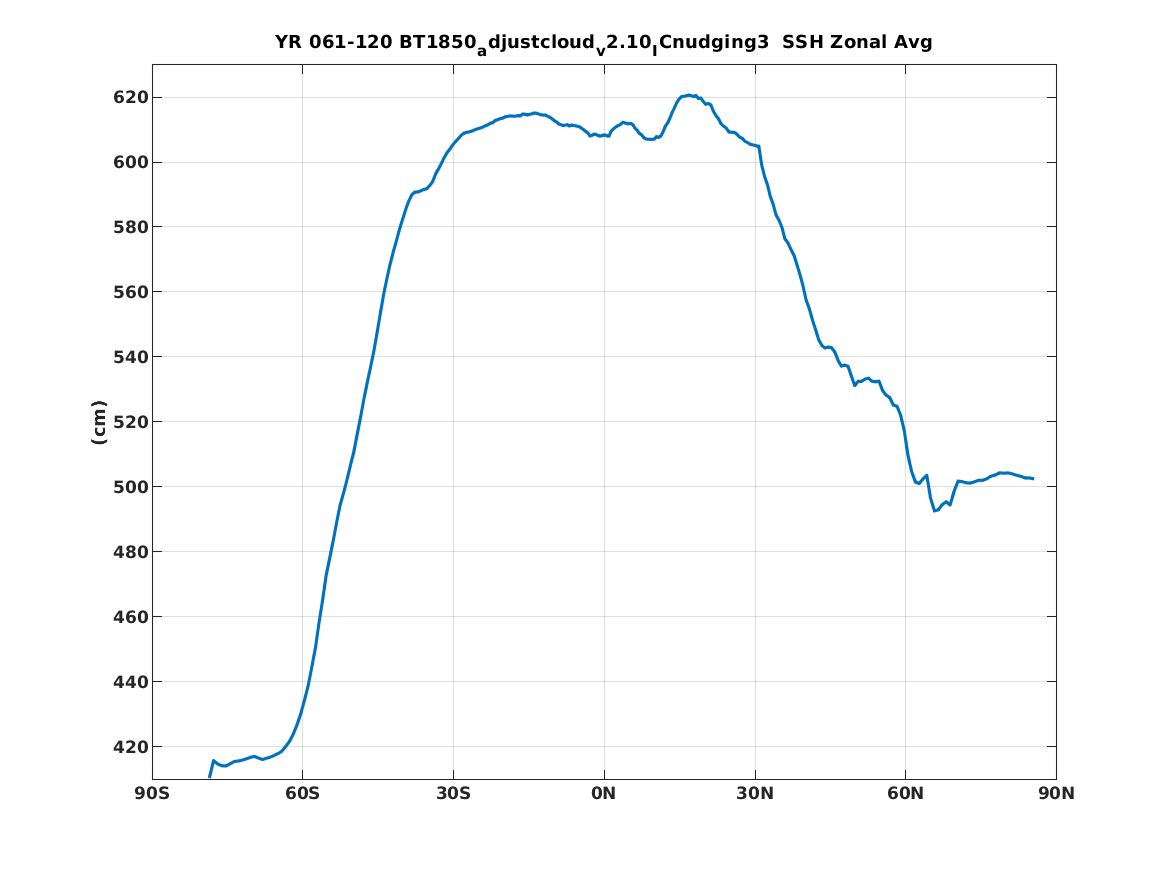
Task: Click the y-axis tick label '520'
Action: tap(131, 422)
